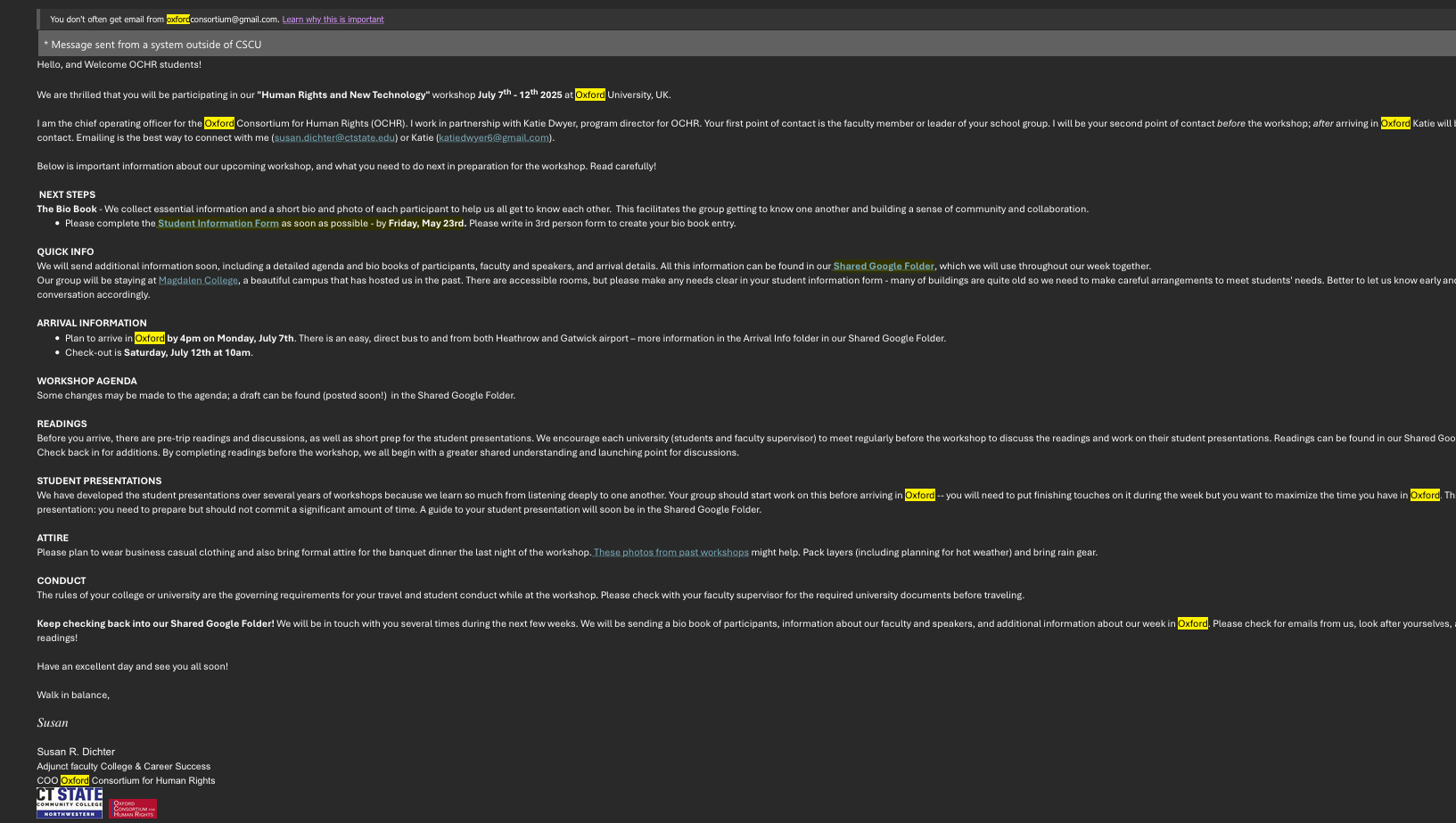This screenshot has width=1456, height=823.
Task: Click the katiedwyer6@gmail.com email link
Action: [x=494, y=137]
